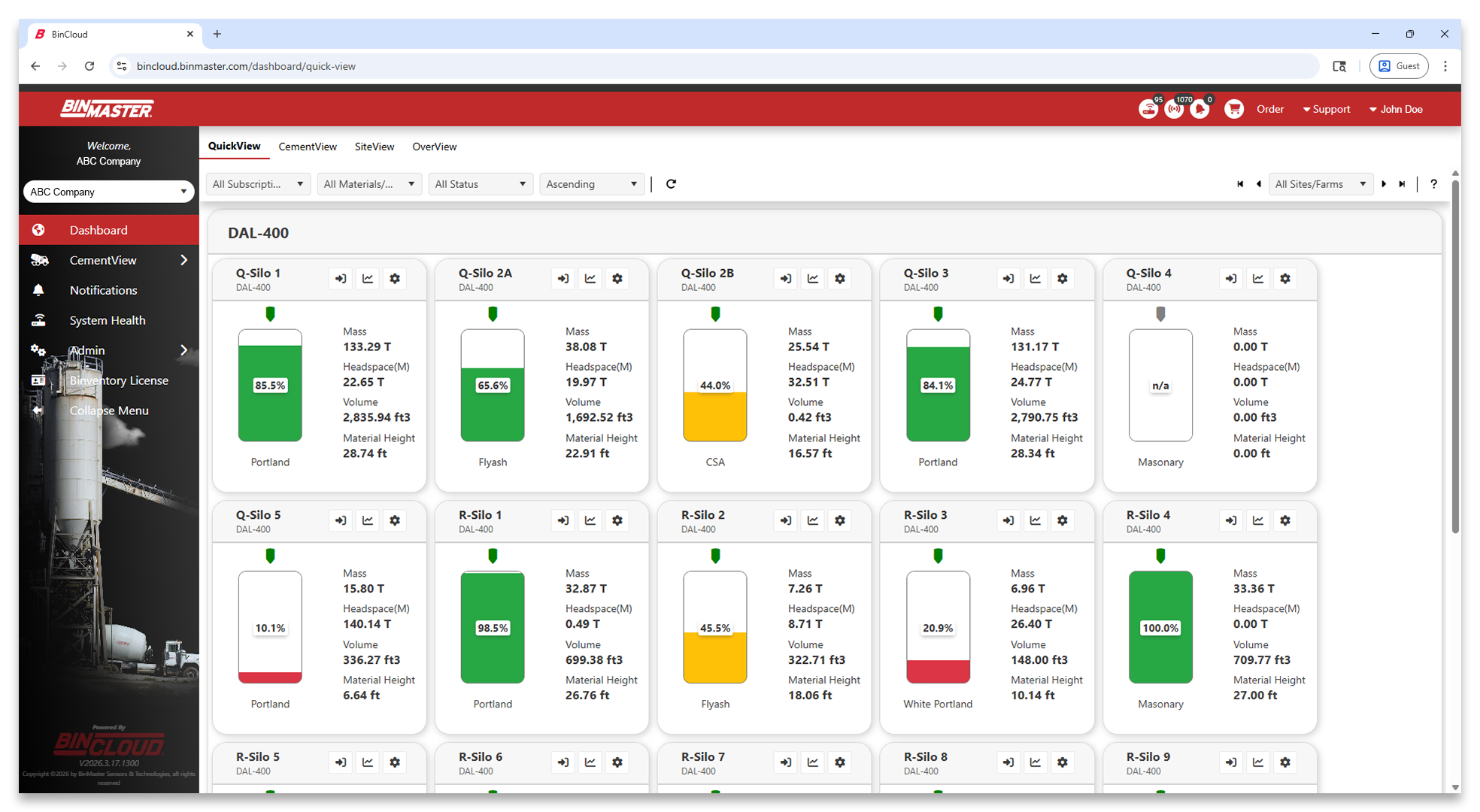Viewport: 1480px width, 812px height.
Task: Open Ascending sort order dropdown
Action: (592, 184)
